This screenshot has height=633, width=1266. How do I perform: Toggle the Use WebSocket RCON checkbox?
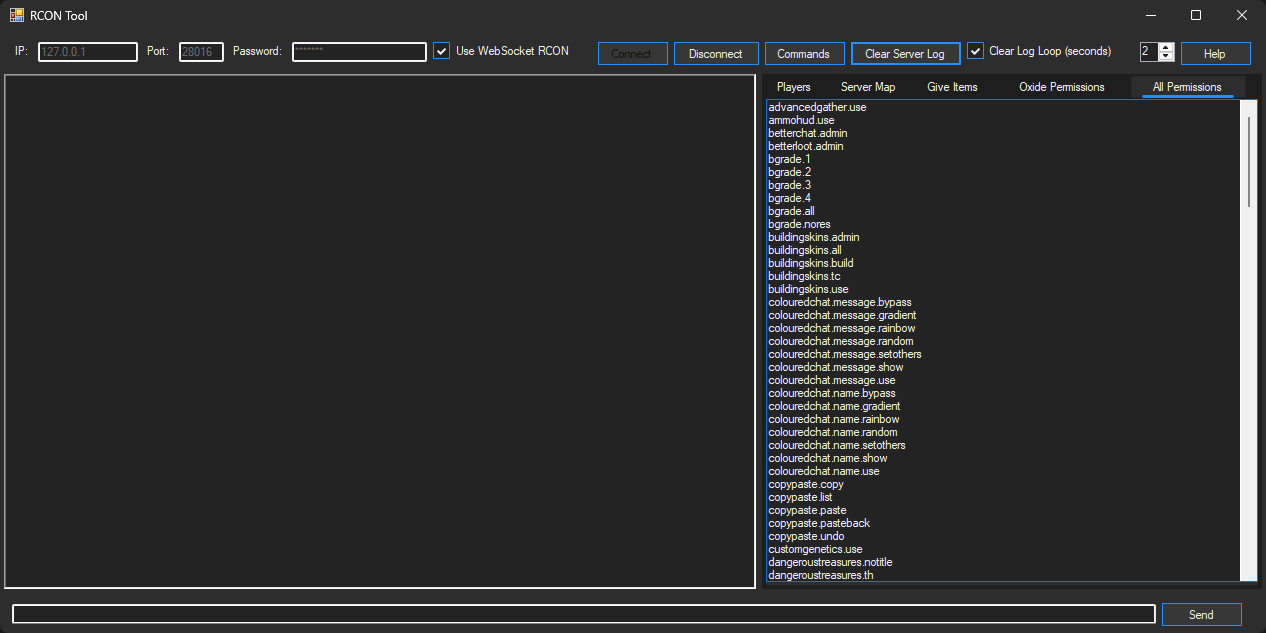(441, 51)
